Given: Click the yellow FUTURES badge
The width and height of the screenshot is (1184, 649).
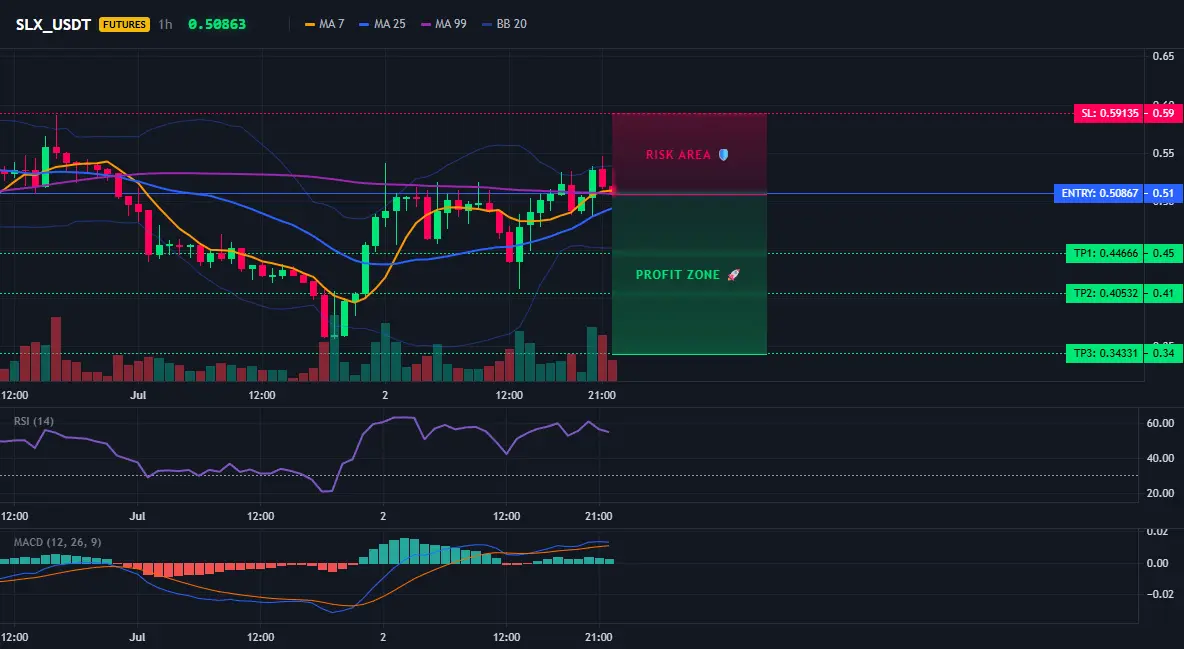Looking at the screenshot, I should click(x=125, y=24).
